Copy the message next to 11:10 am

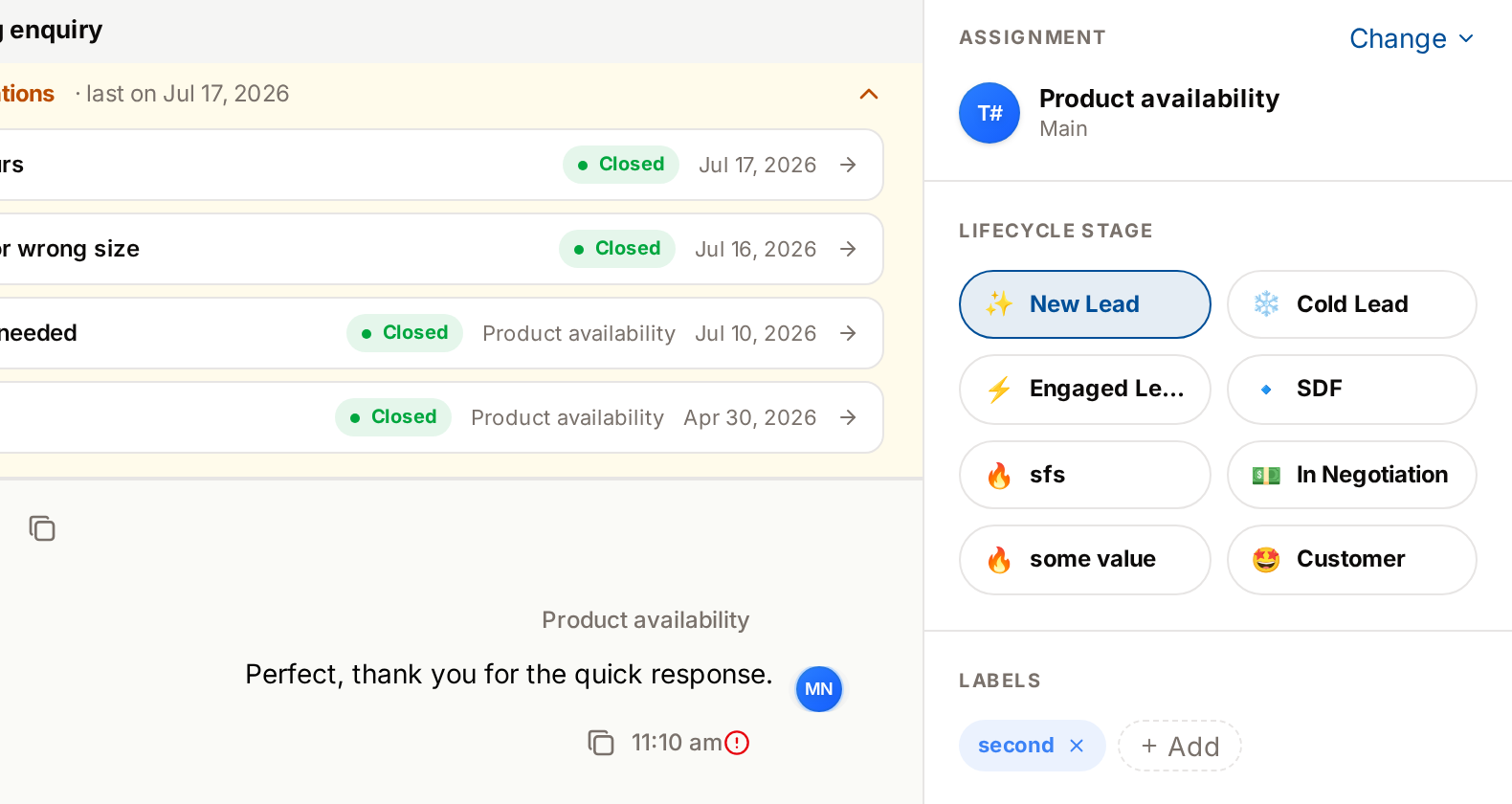click(x=600, y=743)
